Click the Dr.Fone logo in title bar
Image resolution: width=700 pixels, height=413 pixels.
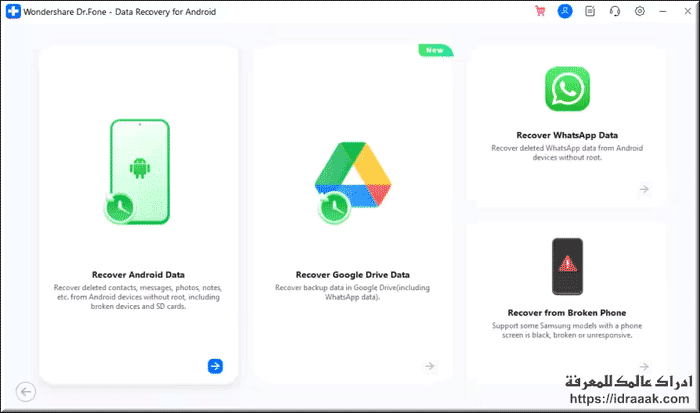(x=13, y=12)
